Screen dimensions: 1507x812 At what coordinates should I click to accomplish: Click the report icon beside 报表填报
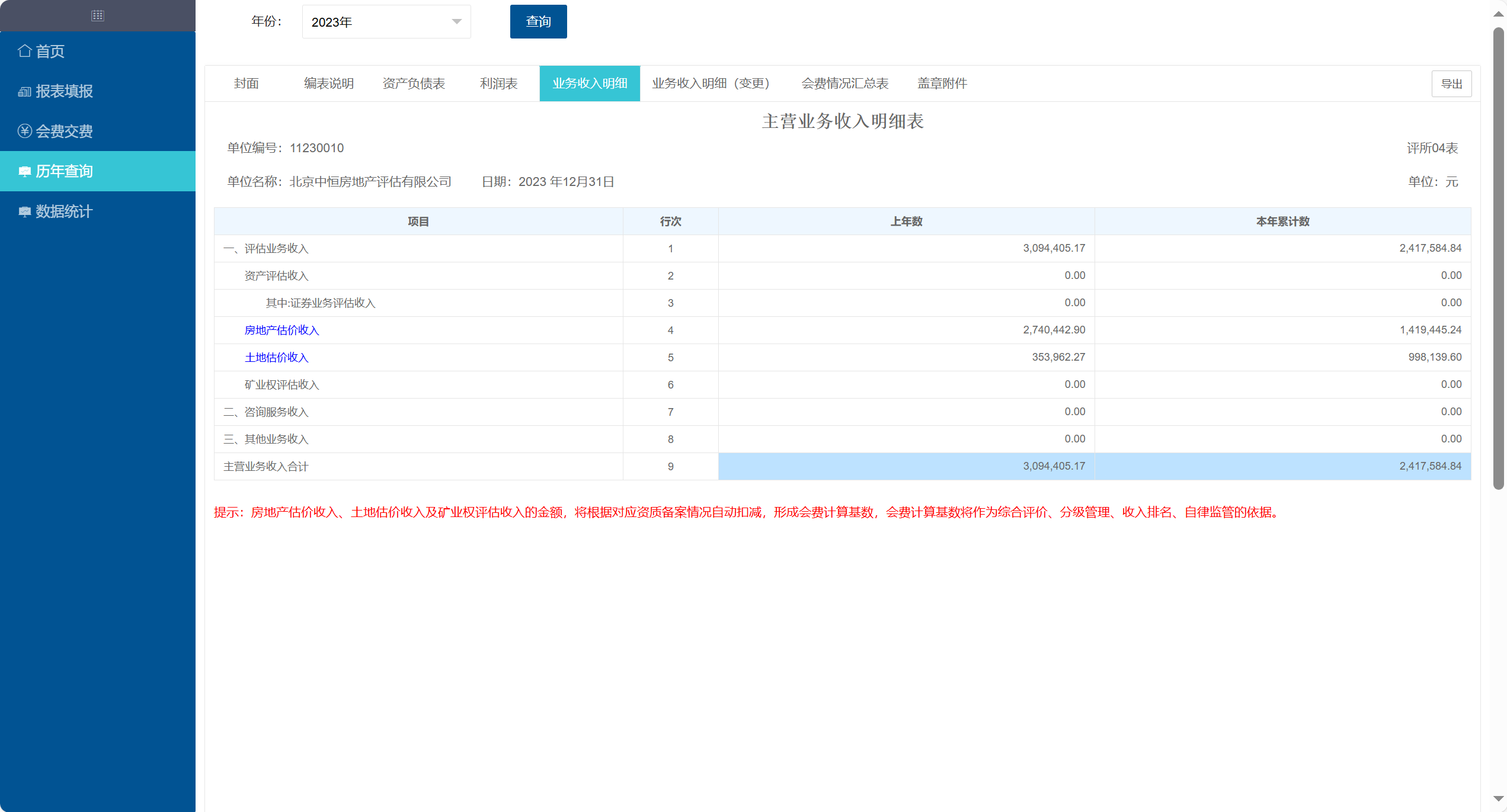point(24,91)
